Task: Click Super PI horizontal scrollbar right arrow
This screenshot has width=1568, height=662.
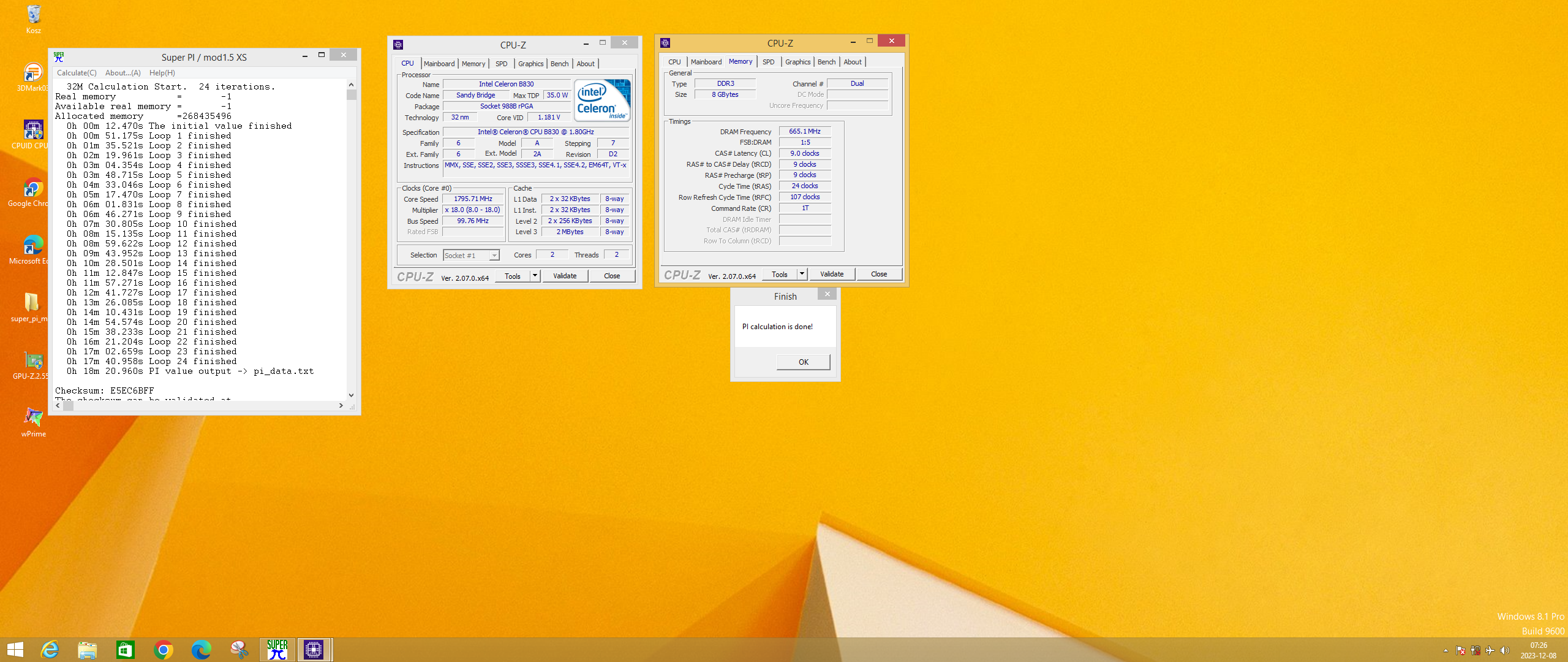Action: coord(341,405)
